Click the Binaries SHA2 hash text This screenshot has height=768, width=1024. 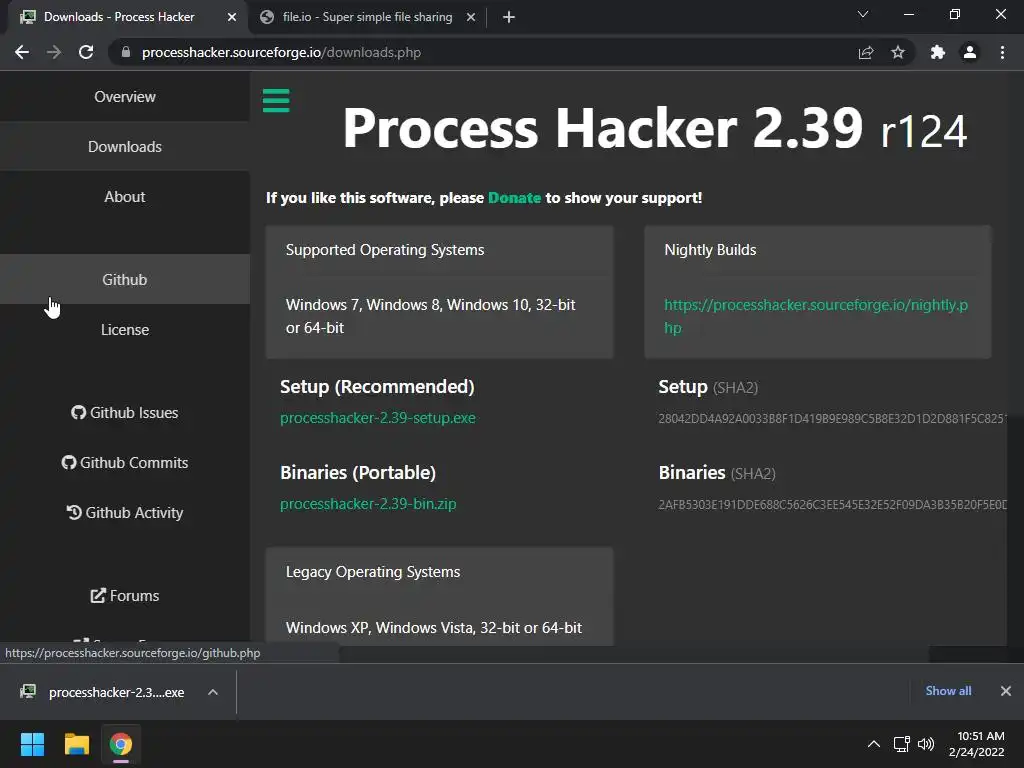pyautogui.click(x=833, y=505)
